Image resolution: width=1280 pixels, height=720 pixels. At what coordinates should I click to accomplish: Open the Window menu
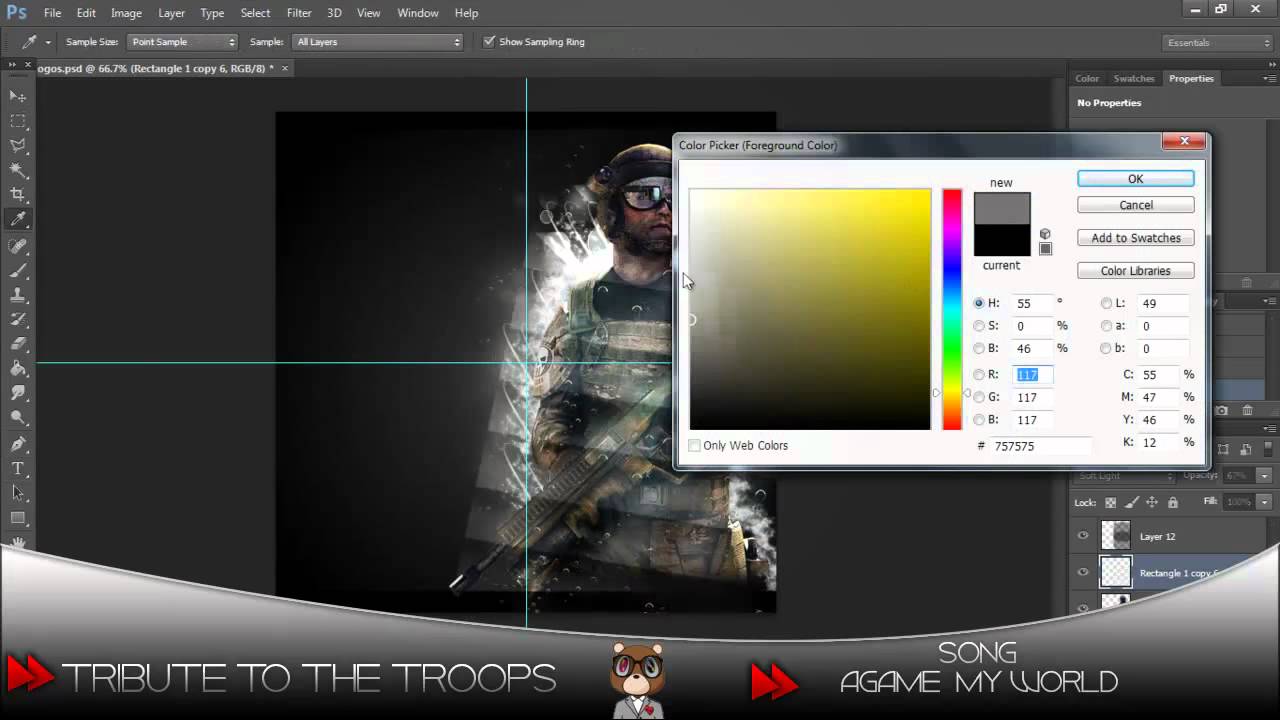tap(418, 13)
